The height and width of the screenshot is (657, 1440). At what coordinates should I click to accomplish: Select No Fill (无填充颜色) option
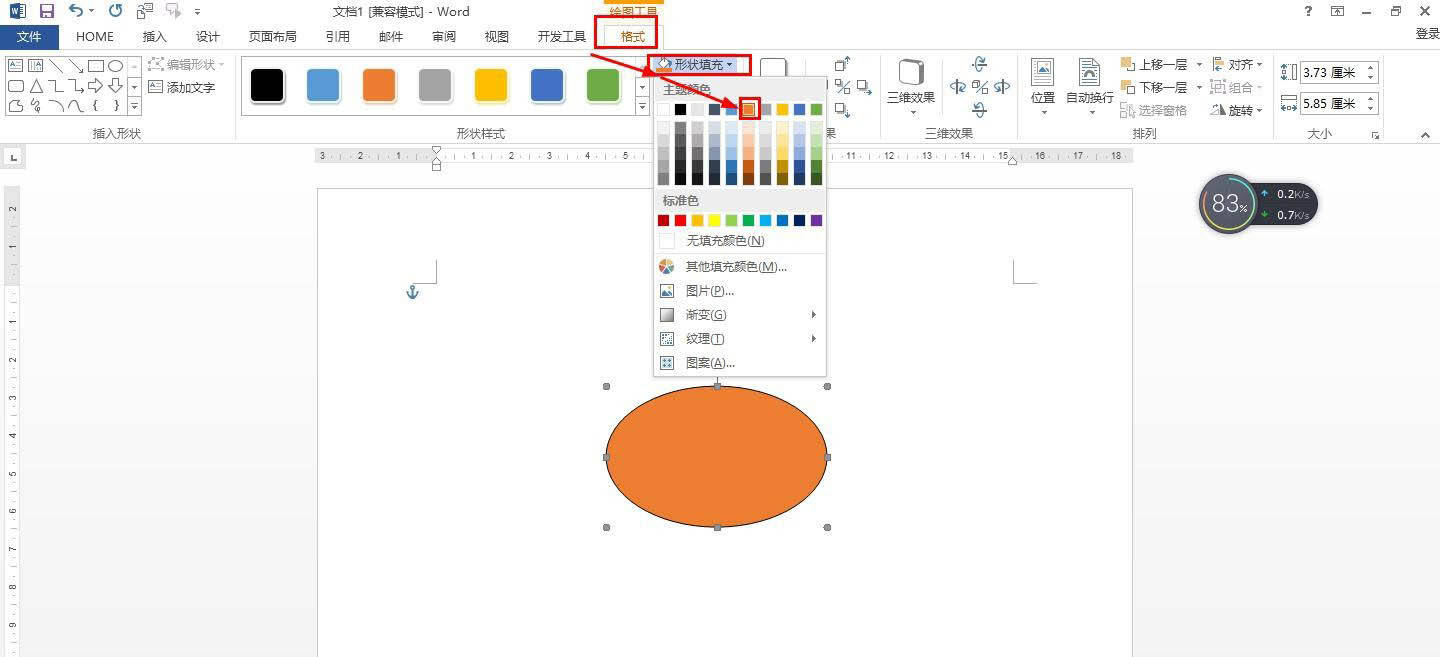point(740,241)
